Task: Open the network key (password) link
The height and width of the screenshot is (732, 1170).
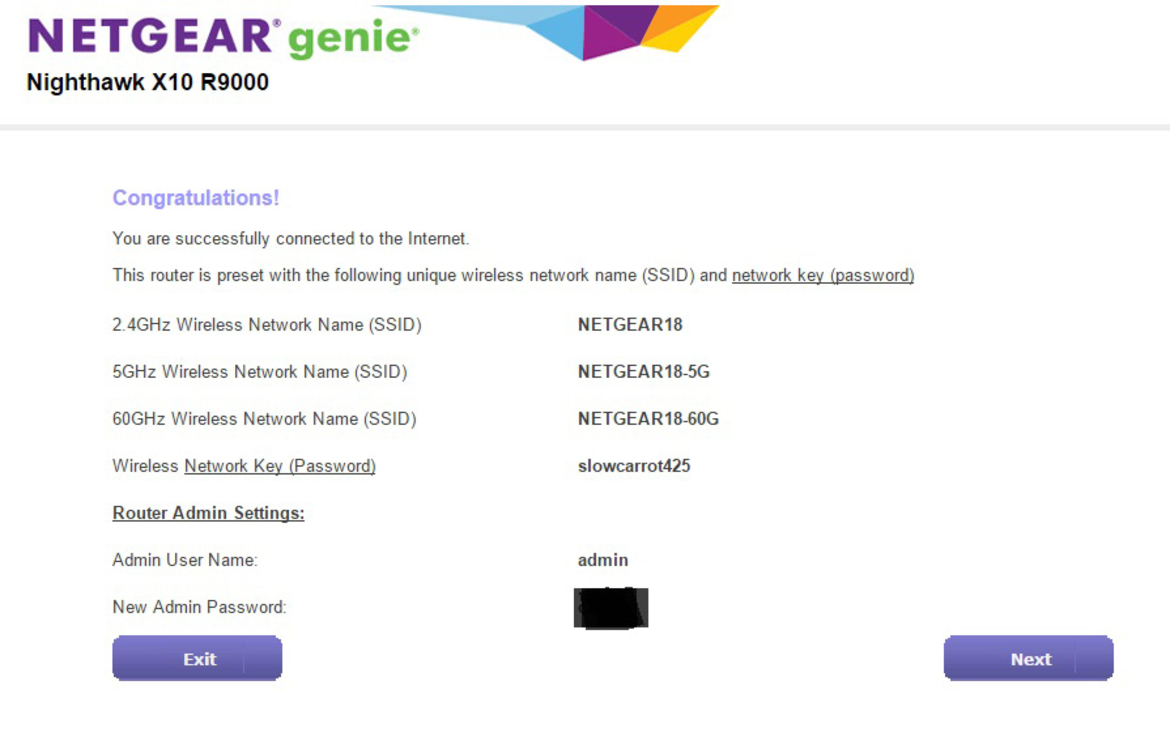Action: (822, 275)
